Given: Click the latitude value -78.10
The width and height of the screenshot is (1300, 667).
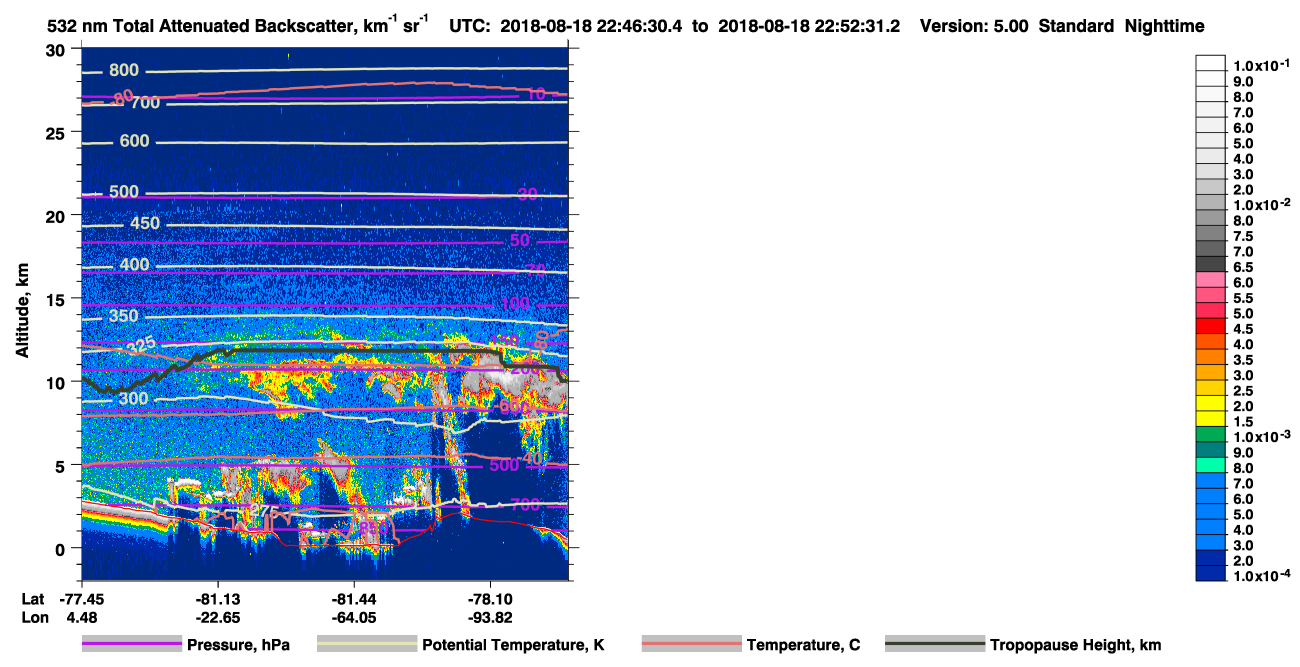Looking at the screenshot, I should [x=490, y=598].
